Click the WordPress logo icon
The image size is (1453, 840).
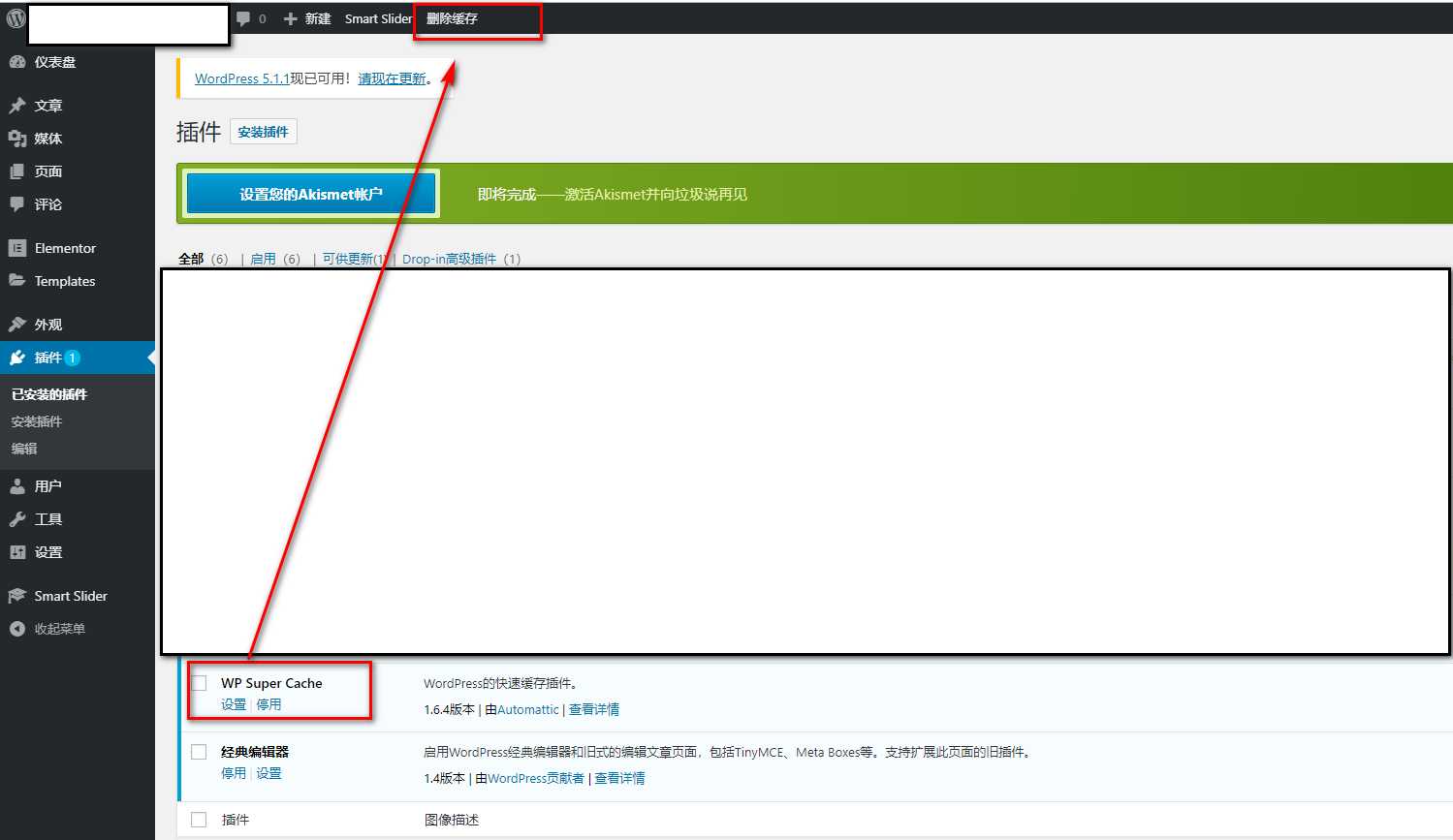[x=16, y=18]
